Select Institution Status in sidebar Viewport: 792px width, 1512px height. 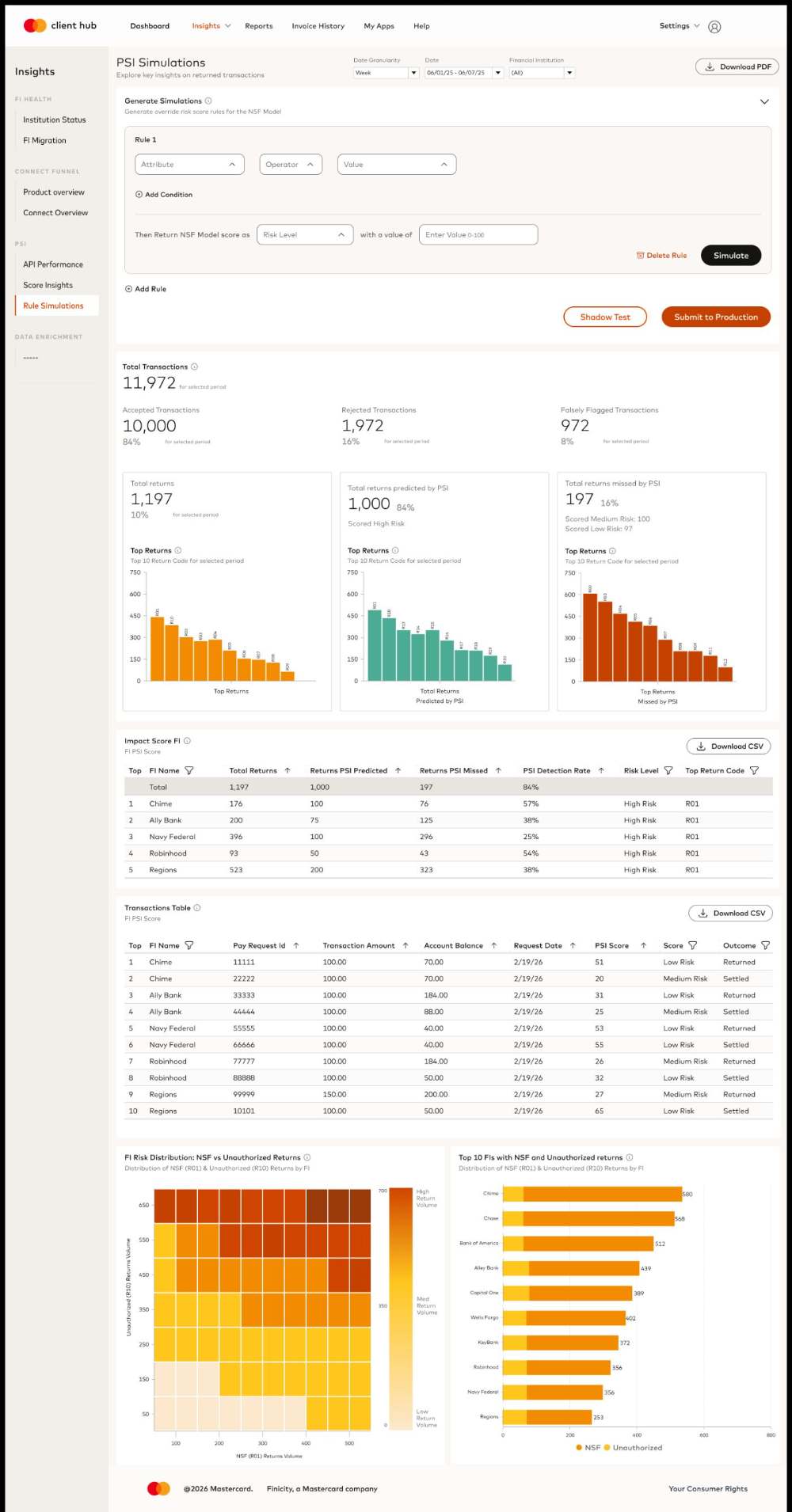coord(55,120)
